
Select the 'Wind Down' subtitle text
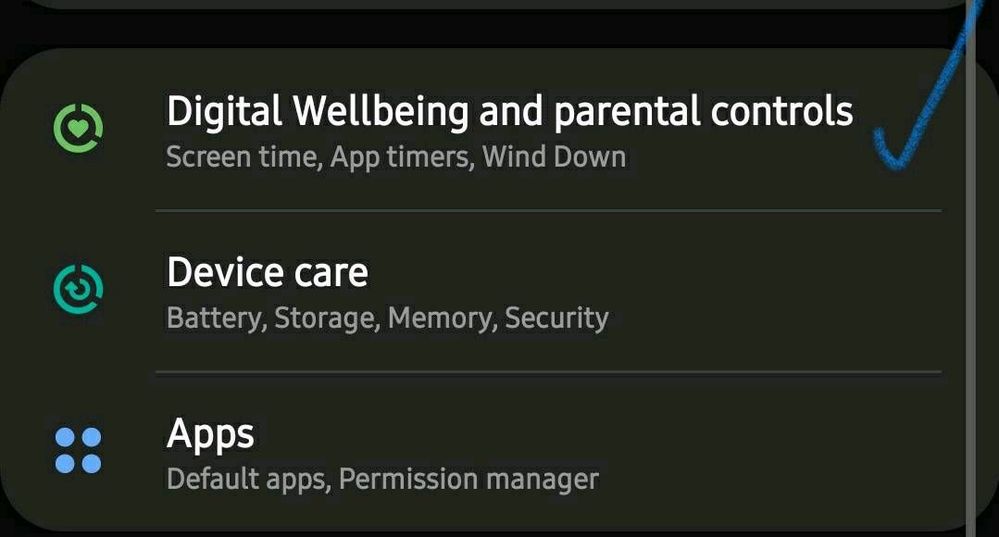click(554, 157)
